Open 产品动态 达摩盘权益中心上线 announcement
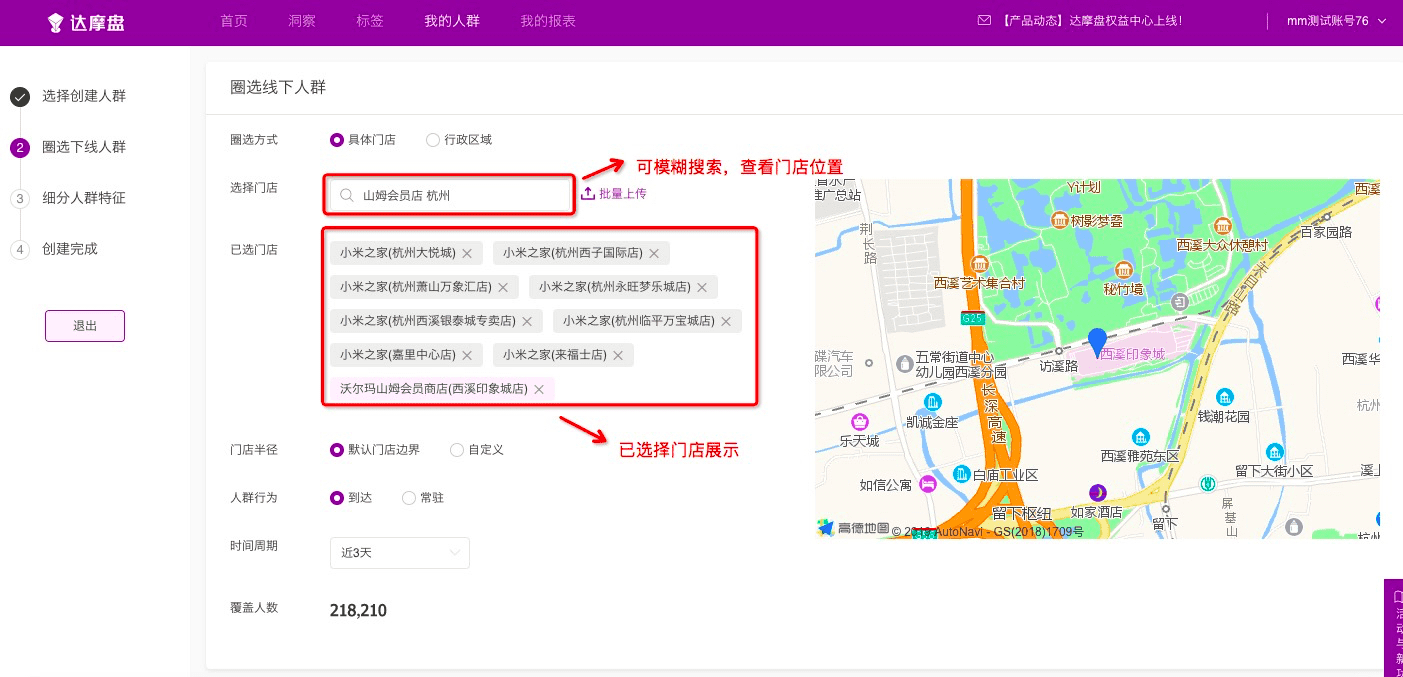Viewport: 1403px width, 677px height. (1090, 21)
